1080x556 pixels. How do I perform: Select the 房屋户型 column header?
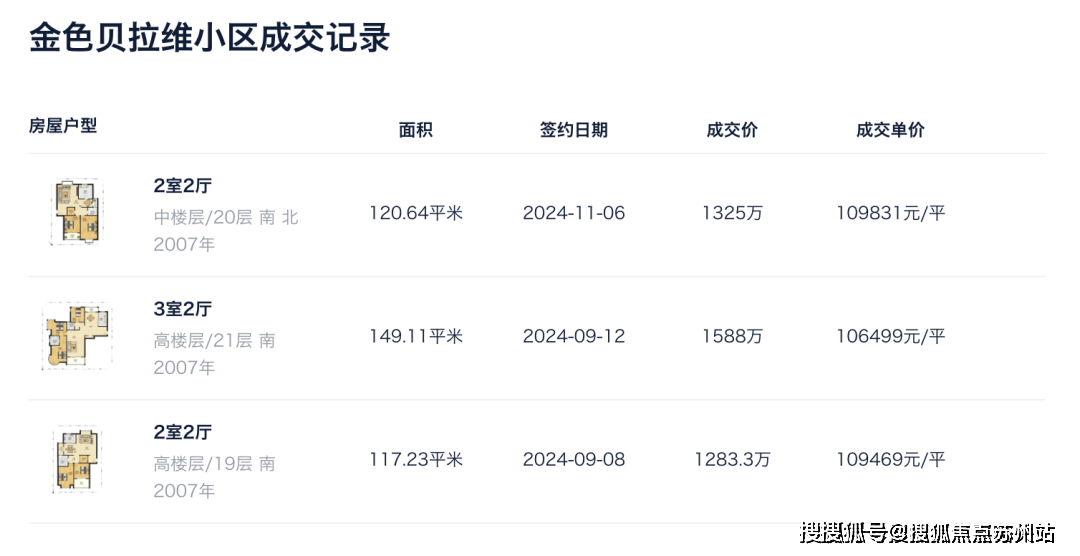(x=63, y=125)
